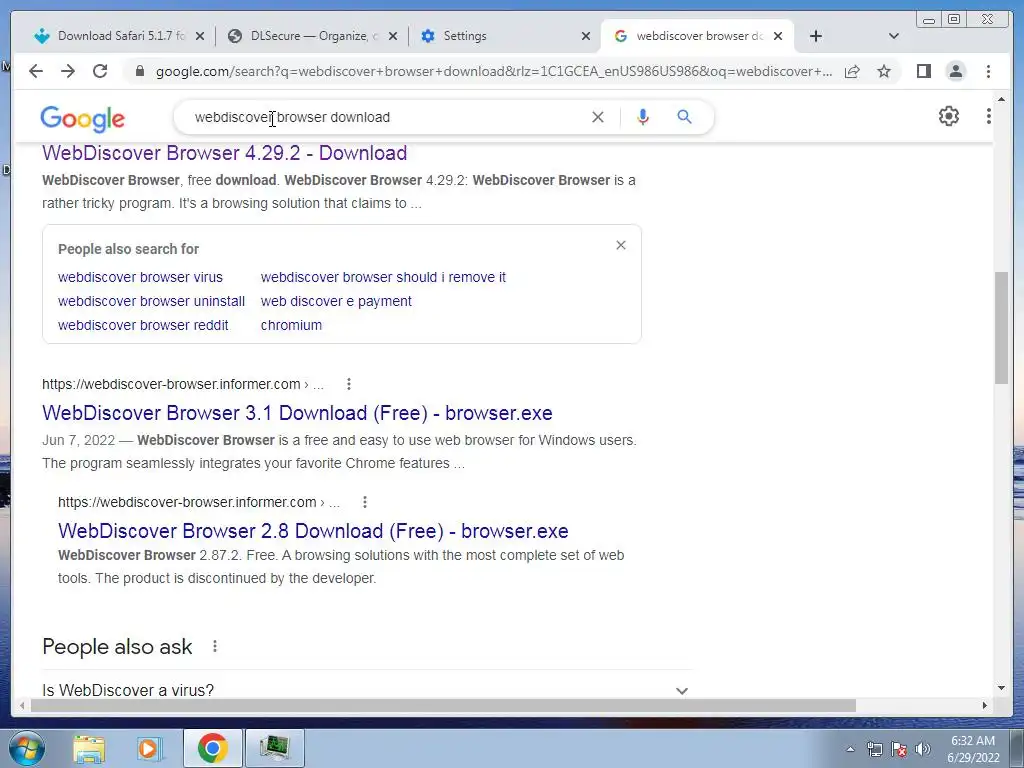Image resolution: width=1024 pixels, height=768 pixels.
Task: Submit search with magnifier icon
Action: click(684, 117)
